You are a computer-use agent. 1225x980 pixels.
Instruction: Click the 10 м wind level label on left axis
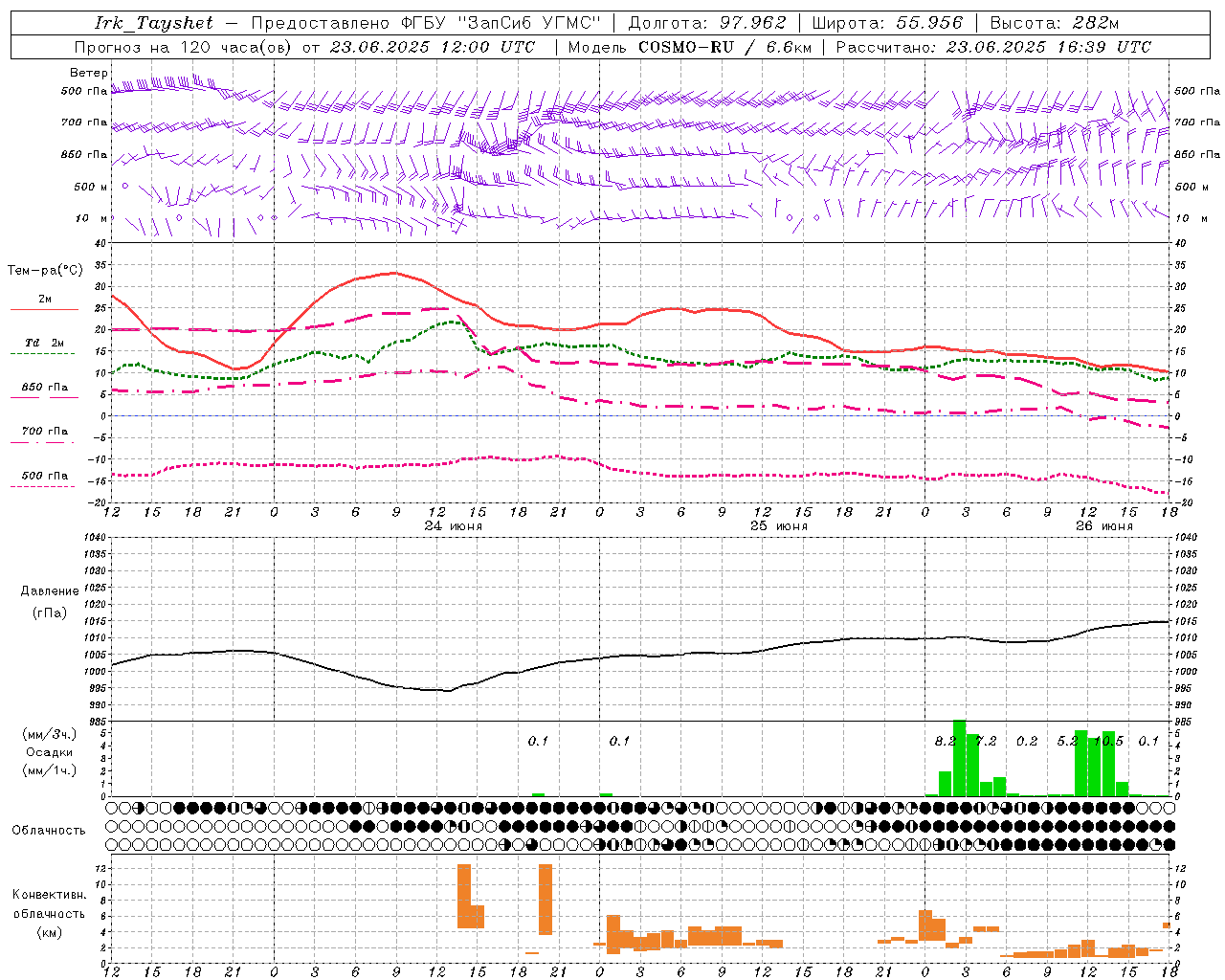[x=91, y=218]
